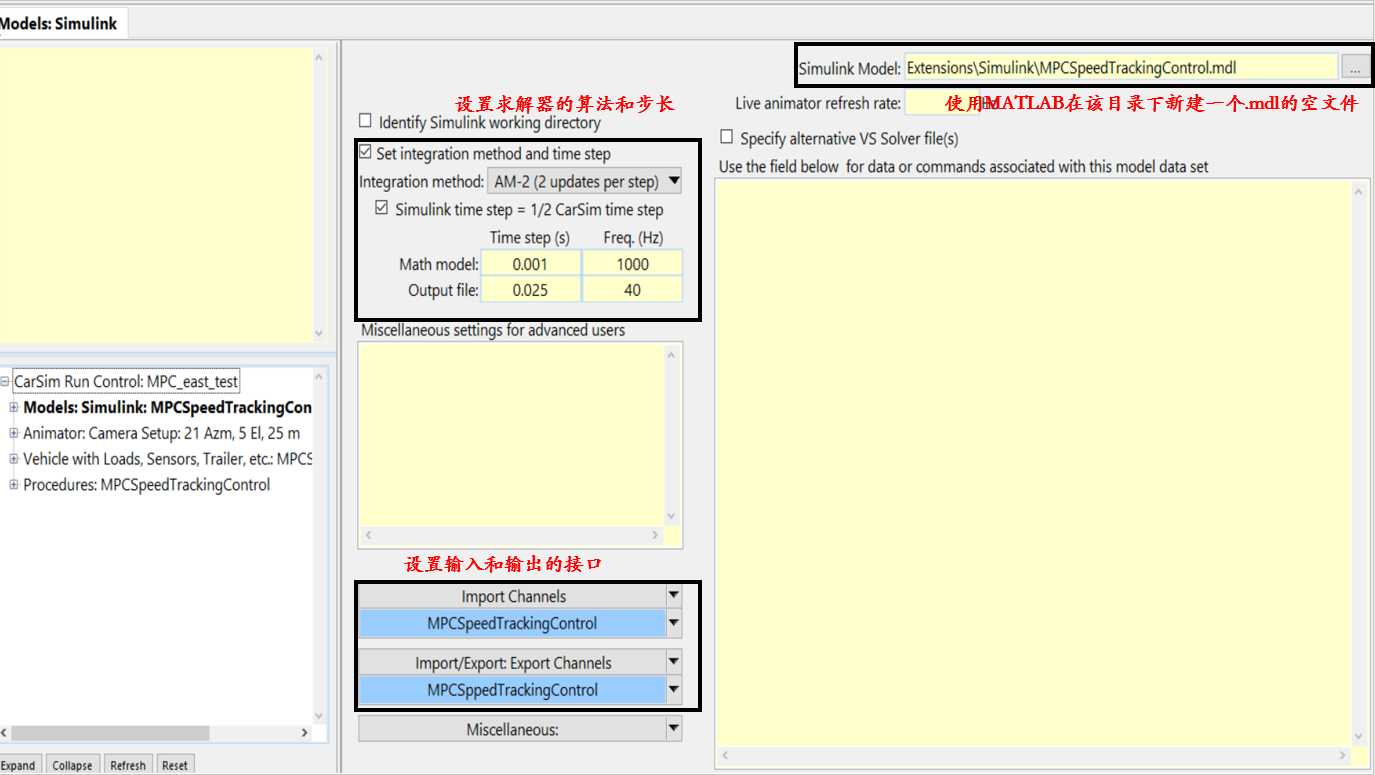Click the Refresh button
This screenshot has height=775, width=1375.
coord(128,764)
